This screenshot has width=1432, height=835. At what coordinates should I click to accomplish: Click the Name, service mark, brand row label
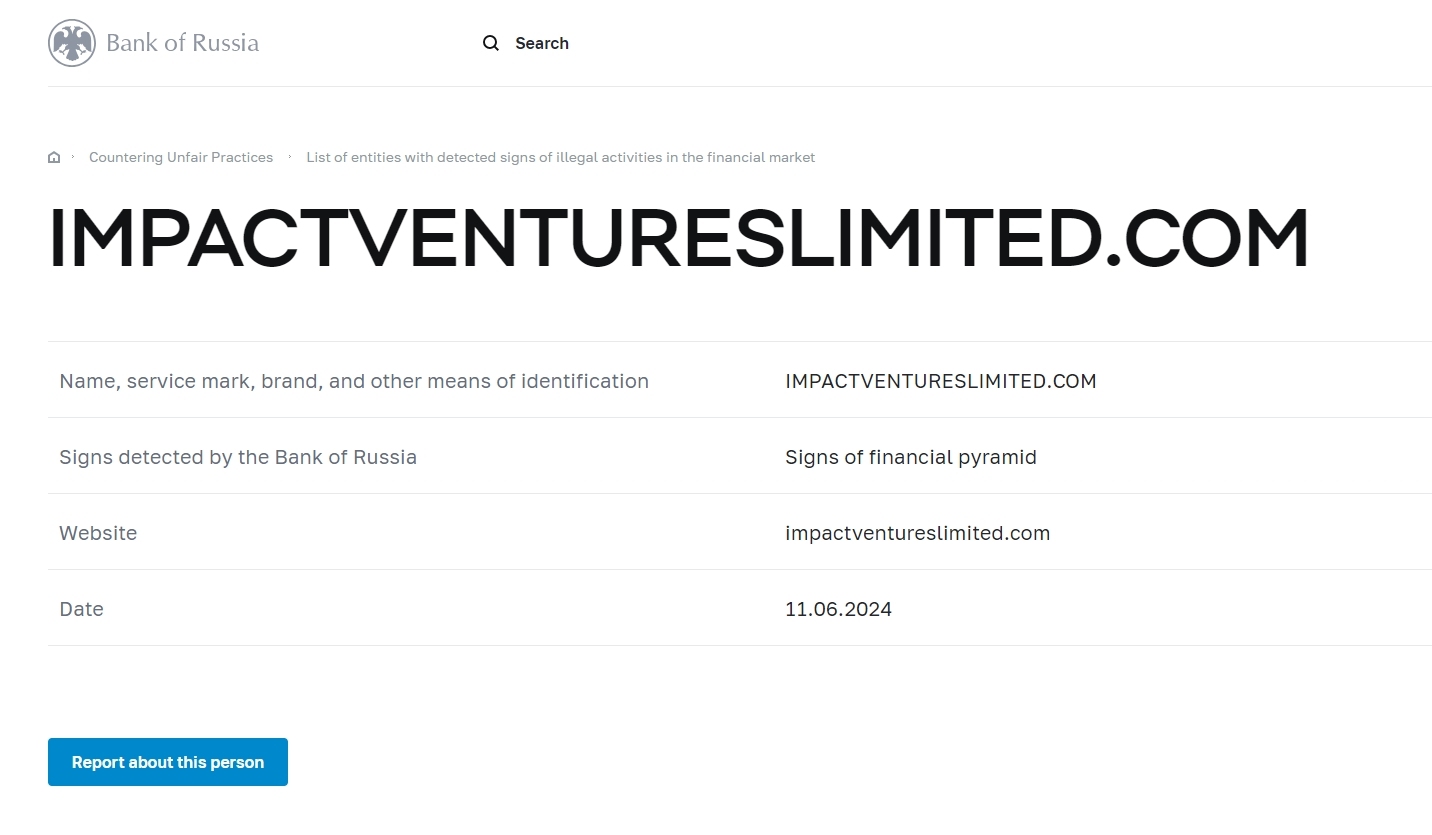coord(354,381)
